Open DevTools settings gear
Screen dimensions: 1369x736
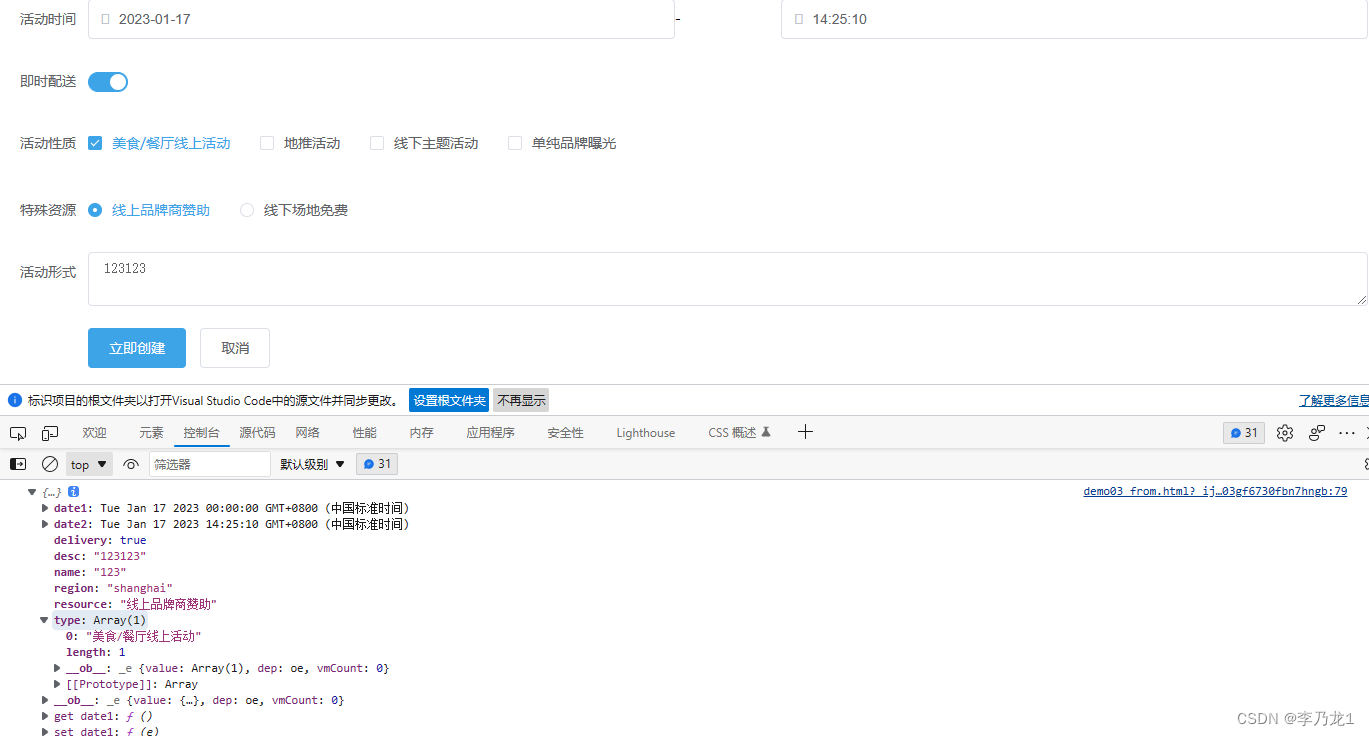click(1284, 432)
